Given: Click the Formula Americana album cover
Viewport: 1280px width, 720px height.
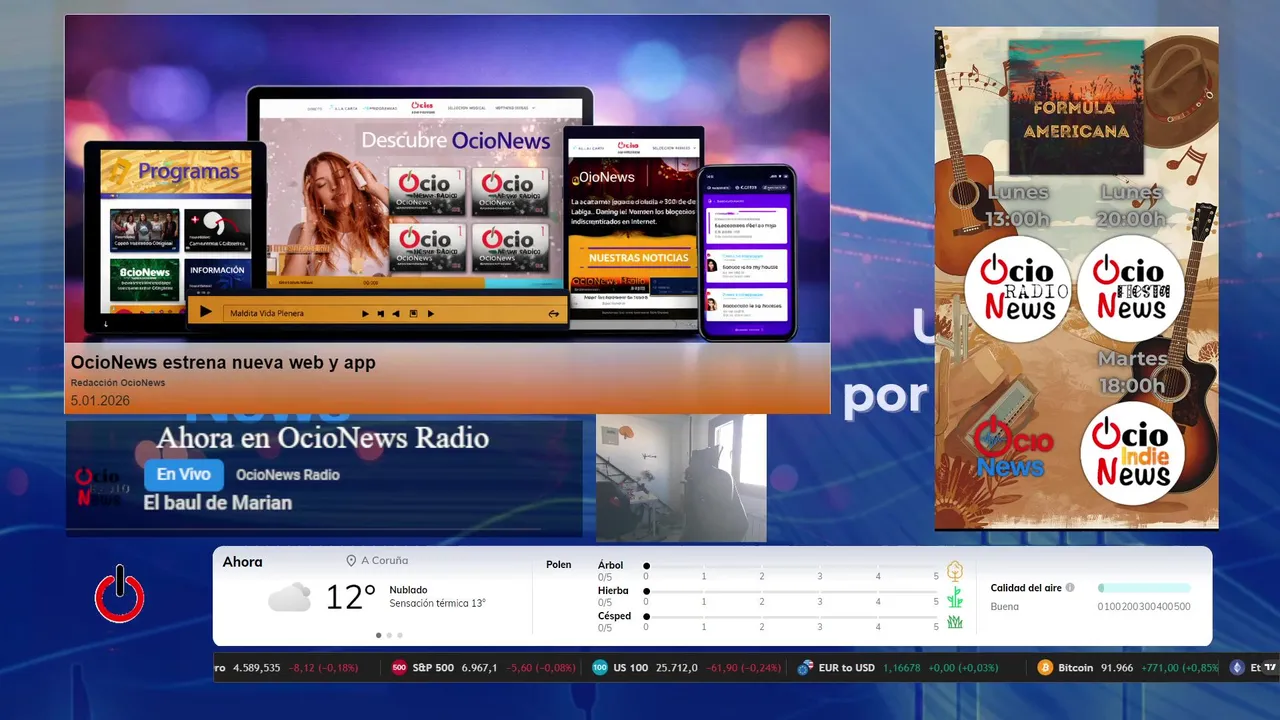Looking at the screenshot, I should (x=1076, y=107).
